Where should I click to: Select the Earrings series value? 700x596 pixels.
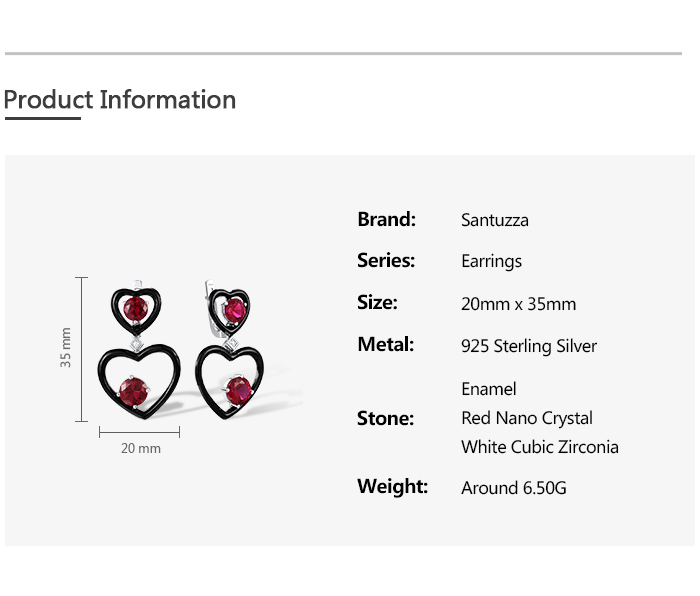pyautogui.click(x=491, y=262)
